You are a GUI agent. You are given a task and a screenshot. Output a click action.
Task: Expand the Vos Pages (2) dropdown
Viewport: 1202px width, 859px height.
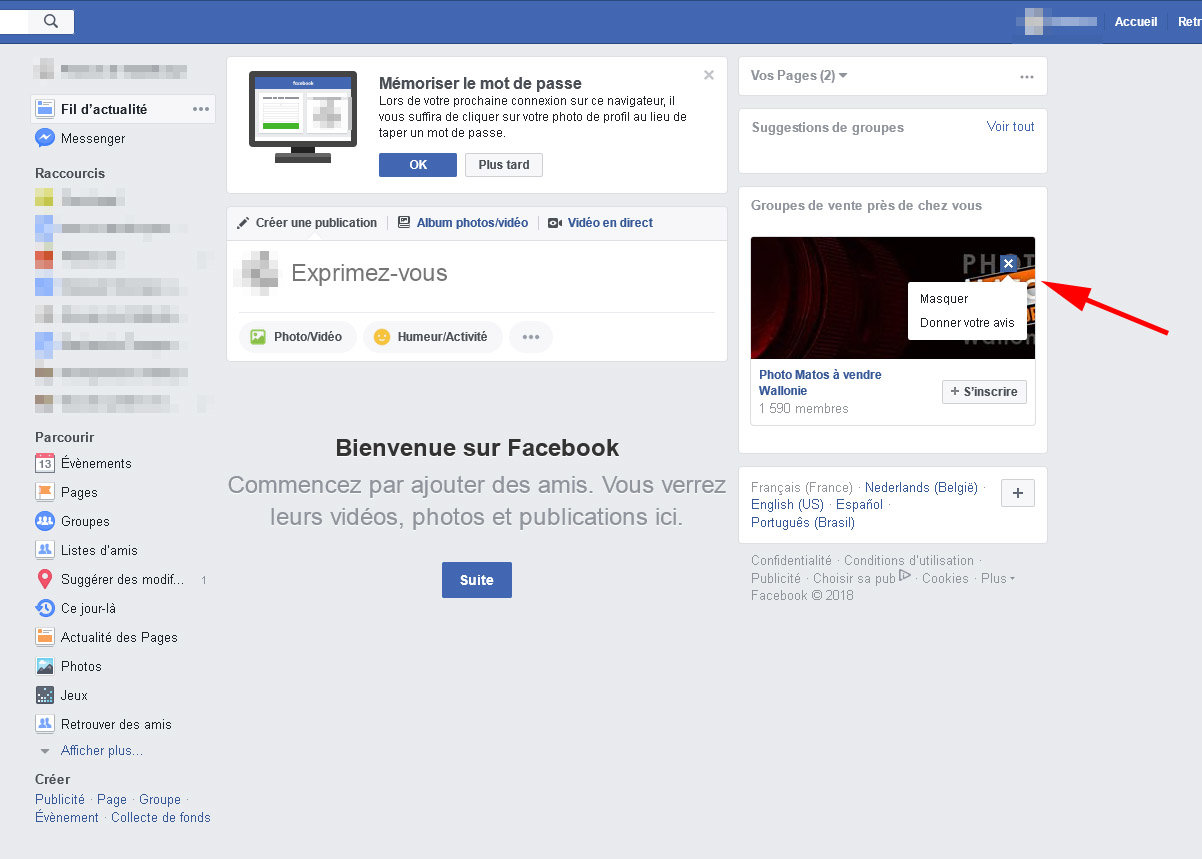click(799, 76)
